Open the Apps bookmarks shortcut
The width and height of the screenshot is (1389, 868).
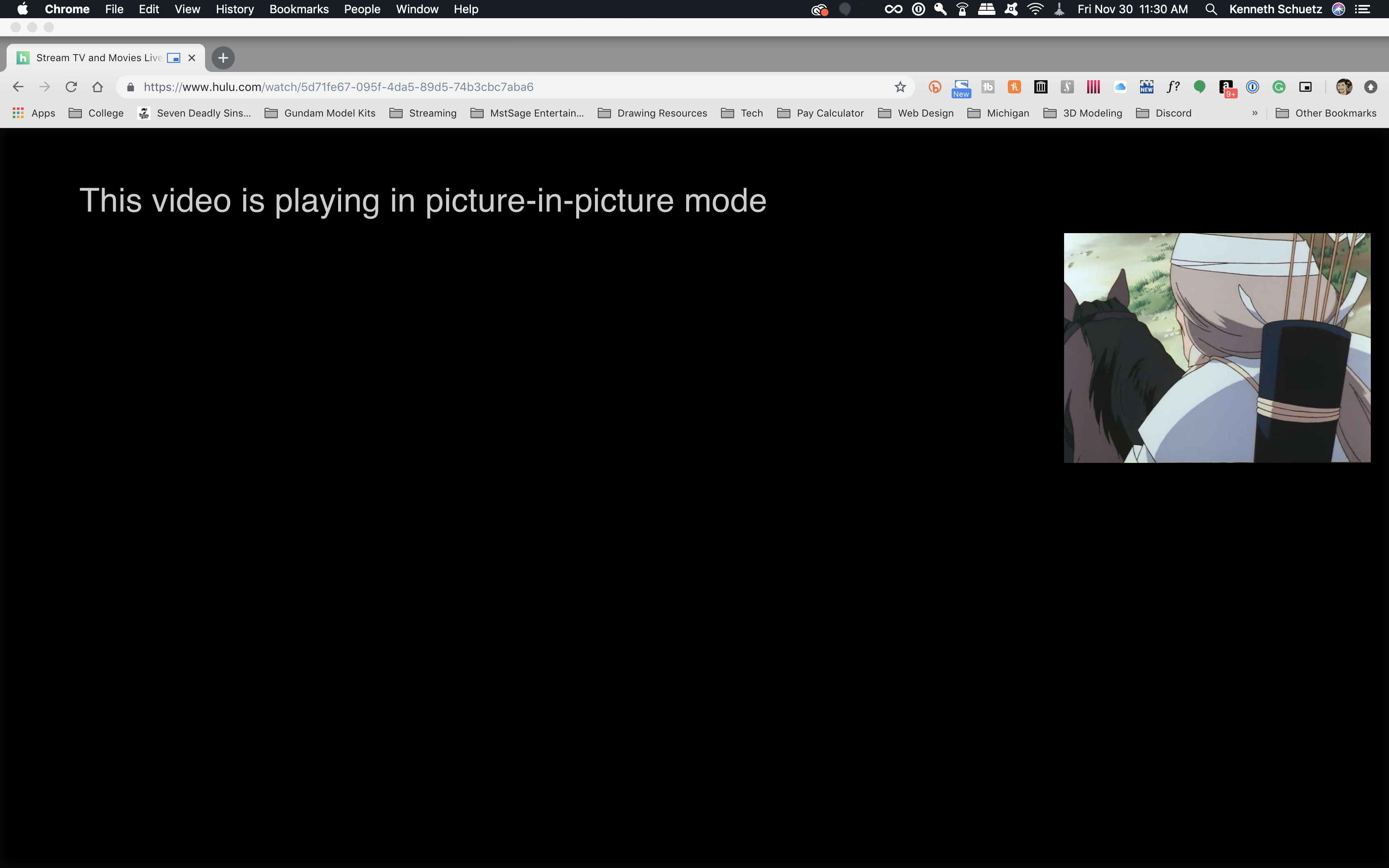34,113
